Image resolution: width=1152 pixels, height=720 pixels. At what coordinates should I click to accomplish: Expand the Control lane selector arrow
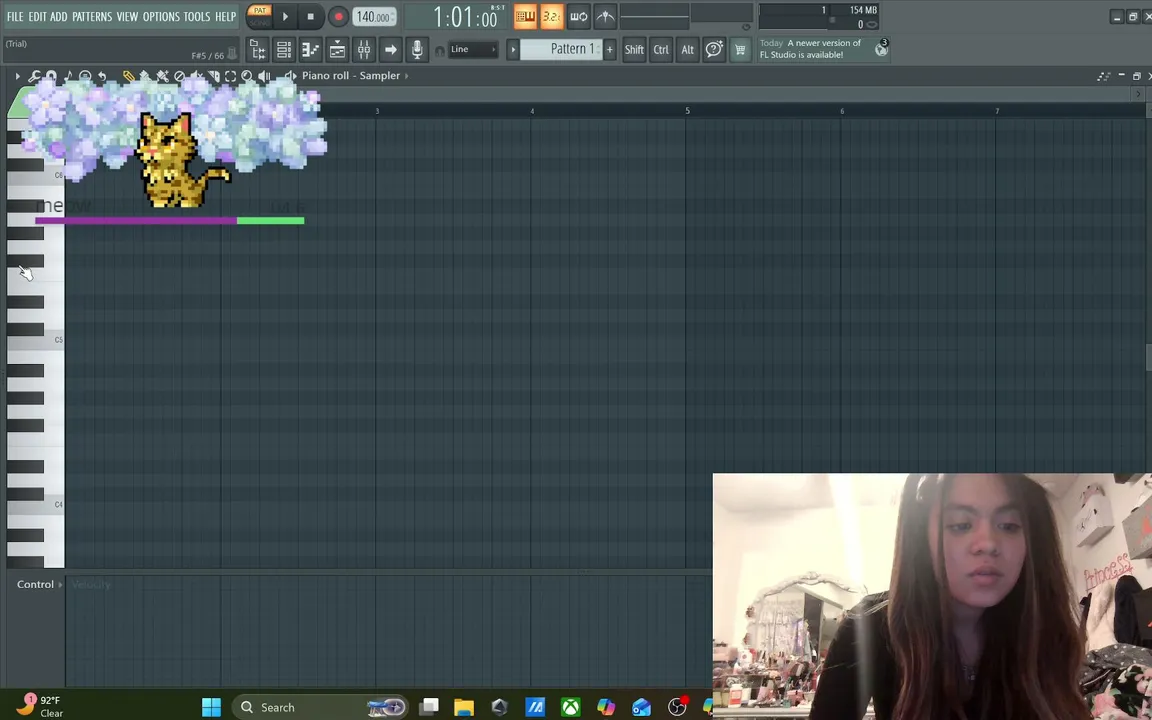pos(60,585)
